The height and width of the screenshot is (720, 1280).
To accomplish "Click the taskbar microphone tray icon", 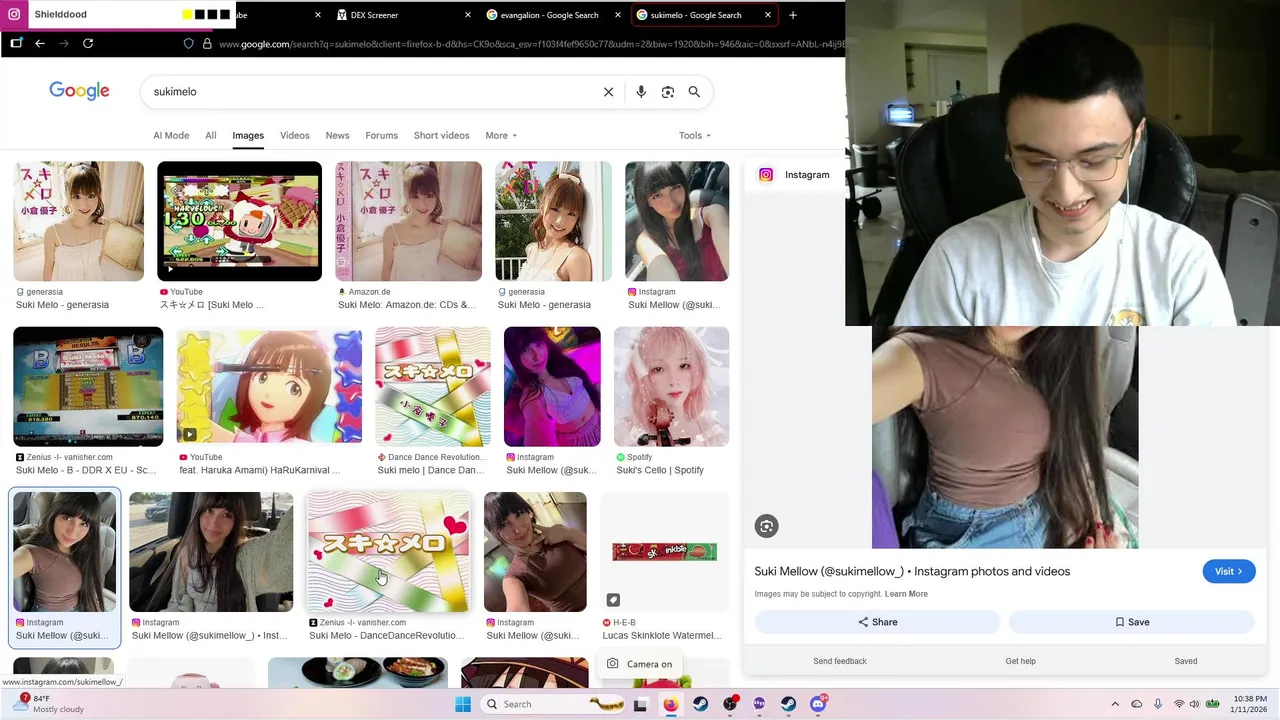I will (1158, 704).
